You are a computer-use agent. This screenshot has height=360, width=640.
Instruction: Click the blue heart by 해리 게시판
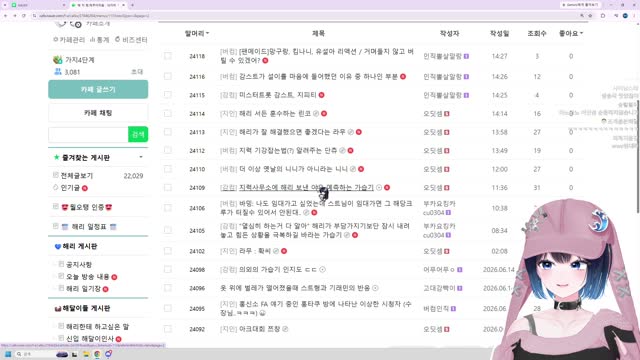(x=58, y=247)
